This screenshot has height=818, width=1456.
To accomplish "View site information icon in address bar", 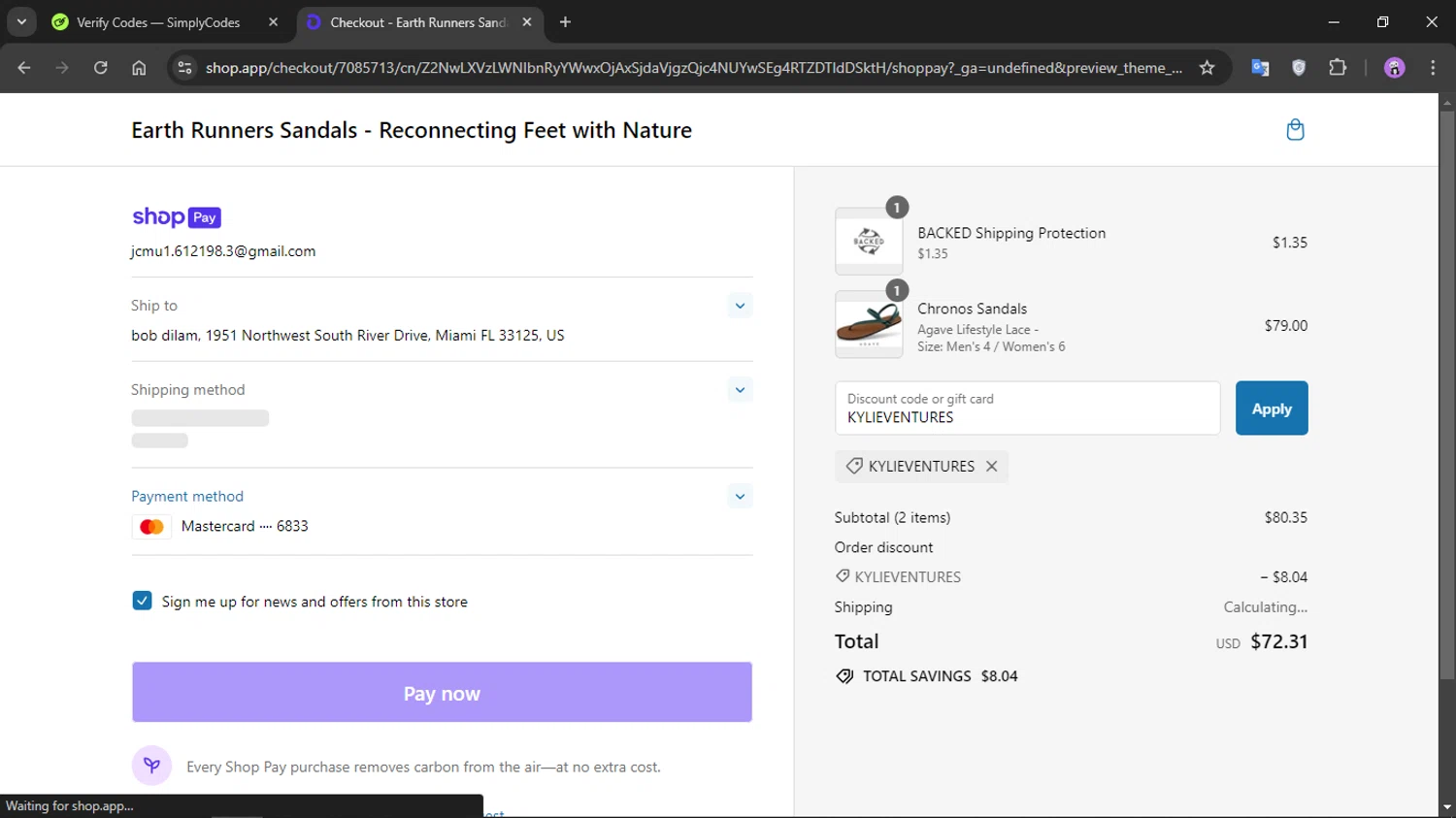I will pyautogui.click(x=184, y=68).
